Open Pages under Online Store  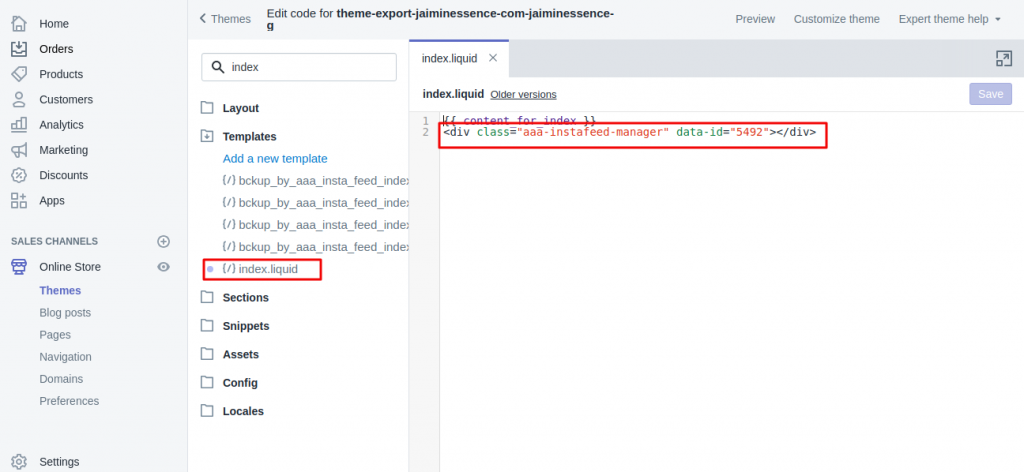tap(55, 335)
